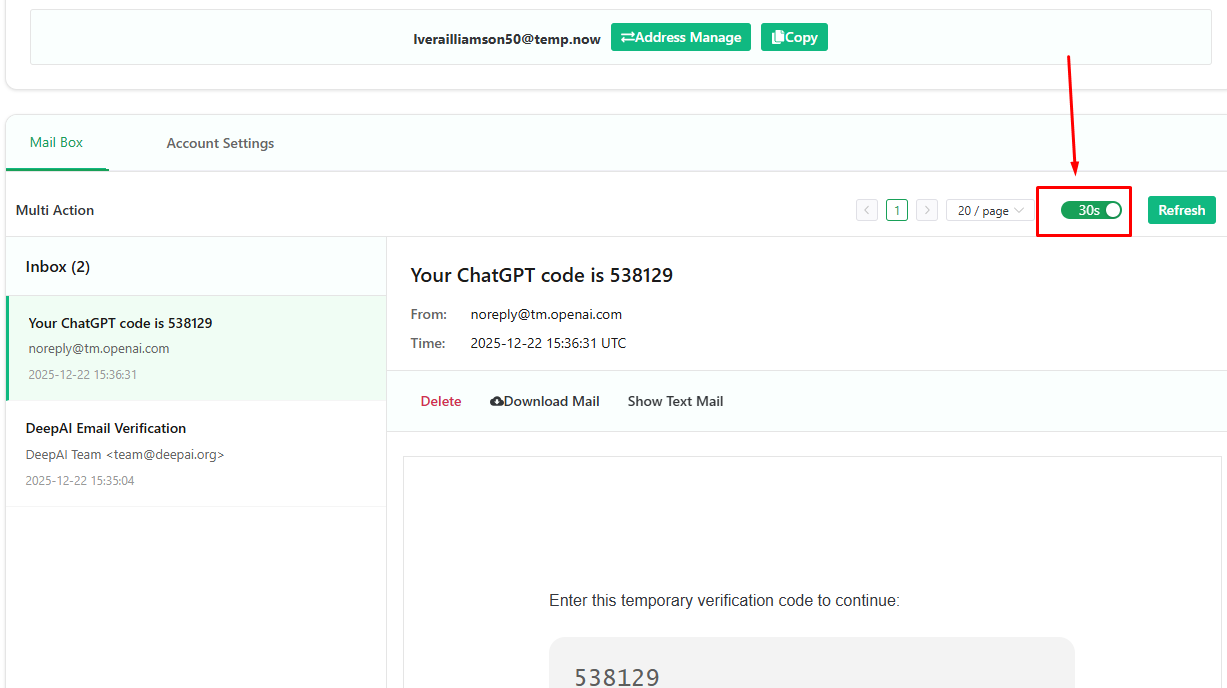Viewport: 1227px width, 688px height.
Task: Click the lverailliamson50@temp.now address text
Action: click(507, 38)
